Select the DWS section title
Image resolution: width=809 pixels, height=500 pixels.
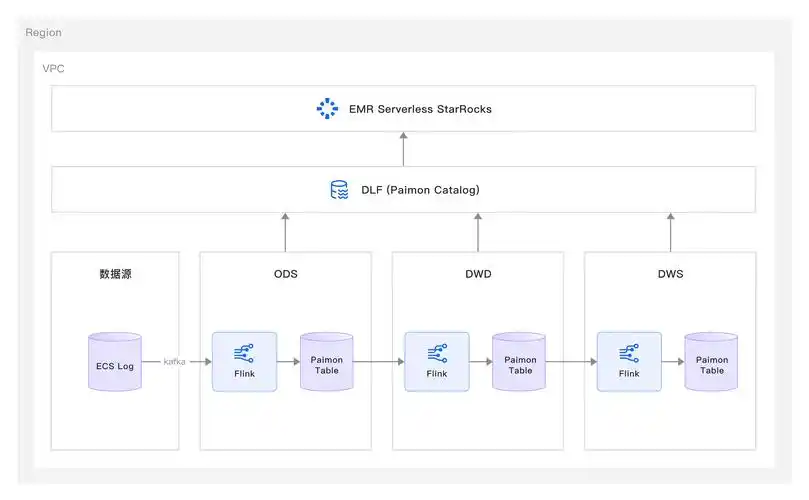[670, 274]
